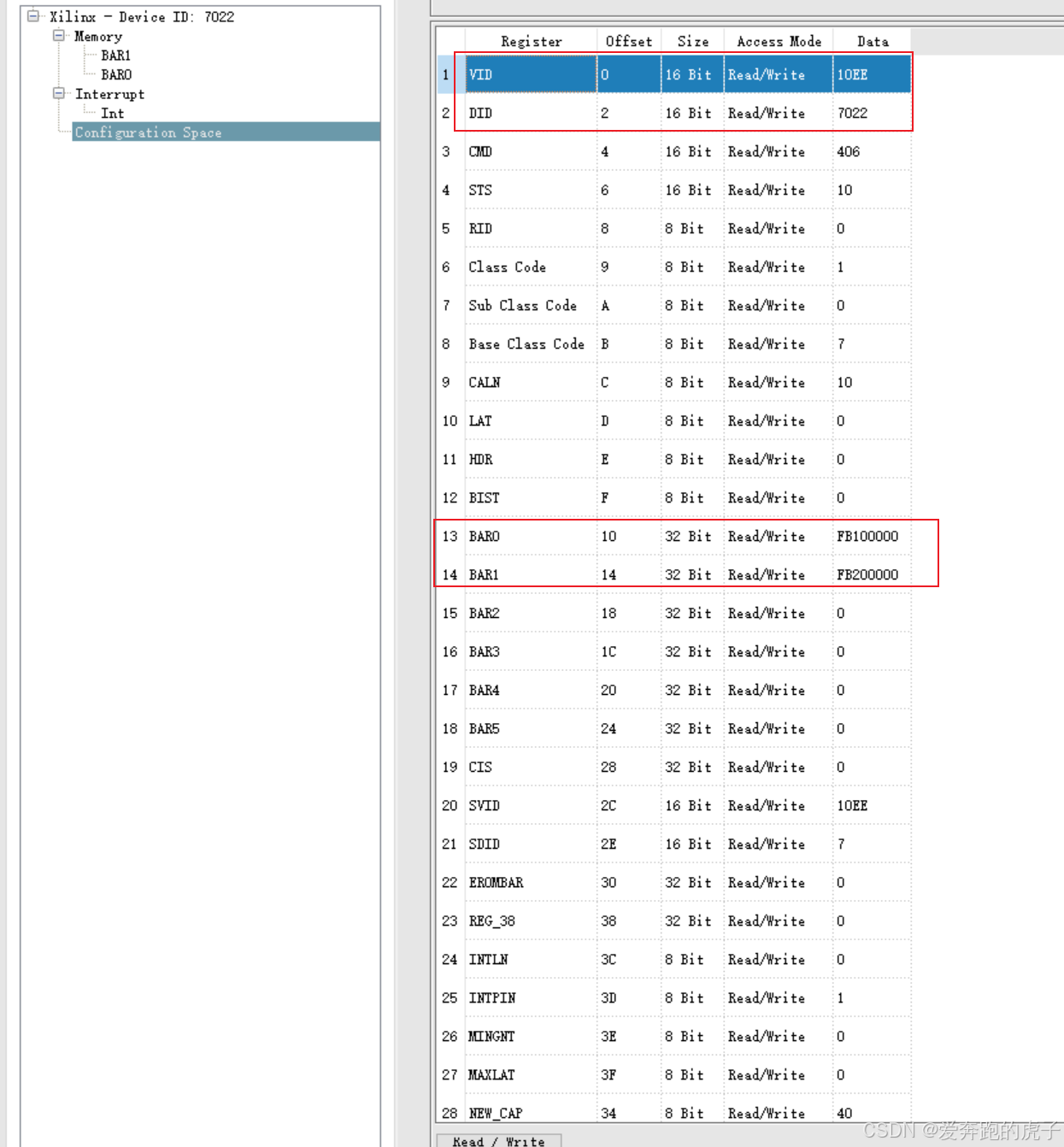Click the INTPIN register cell
The image size is (1064, 1147).
(531, 997)
